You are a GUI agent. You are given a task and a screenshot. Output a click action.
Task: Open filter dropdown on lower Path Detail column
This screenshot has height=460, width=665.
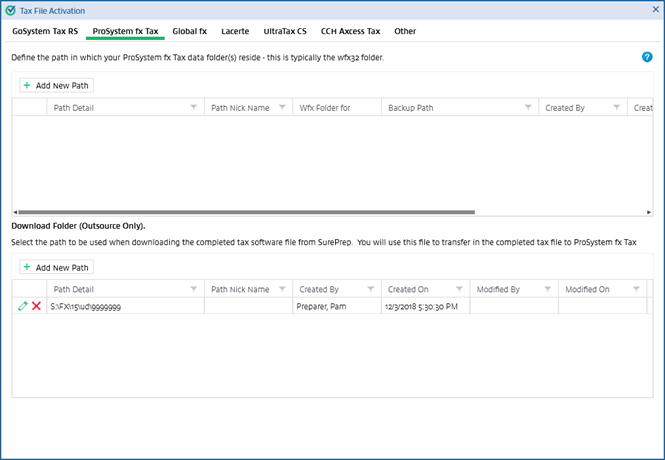pos(192,290)
